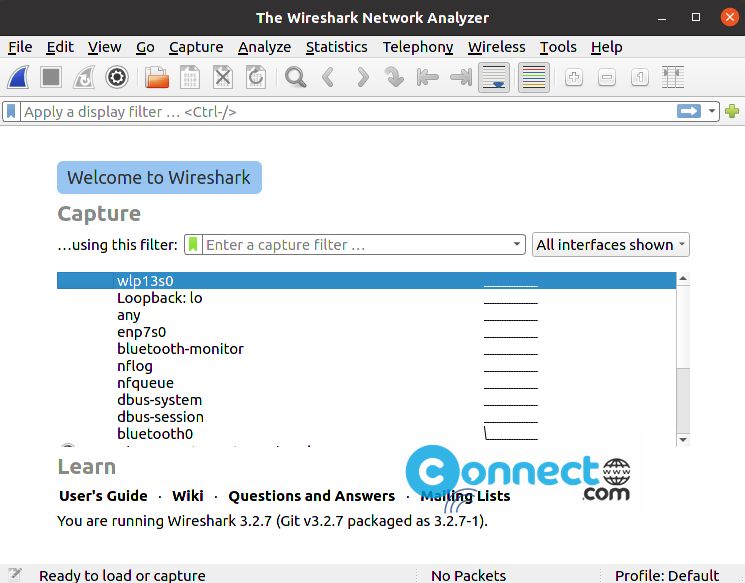This screenshot has height=583, width=745.
Task: Open a capture file folder icon
Action: (x=157, y=77)
